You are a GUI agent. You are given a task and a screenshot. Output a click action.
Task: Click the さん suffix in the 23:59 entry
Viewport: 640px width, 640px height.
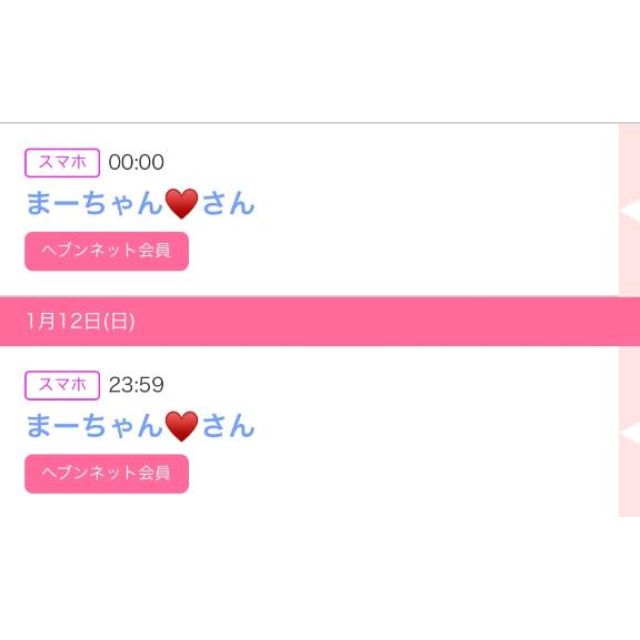pos(228,427)
